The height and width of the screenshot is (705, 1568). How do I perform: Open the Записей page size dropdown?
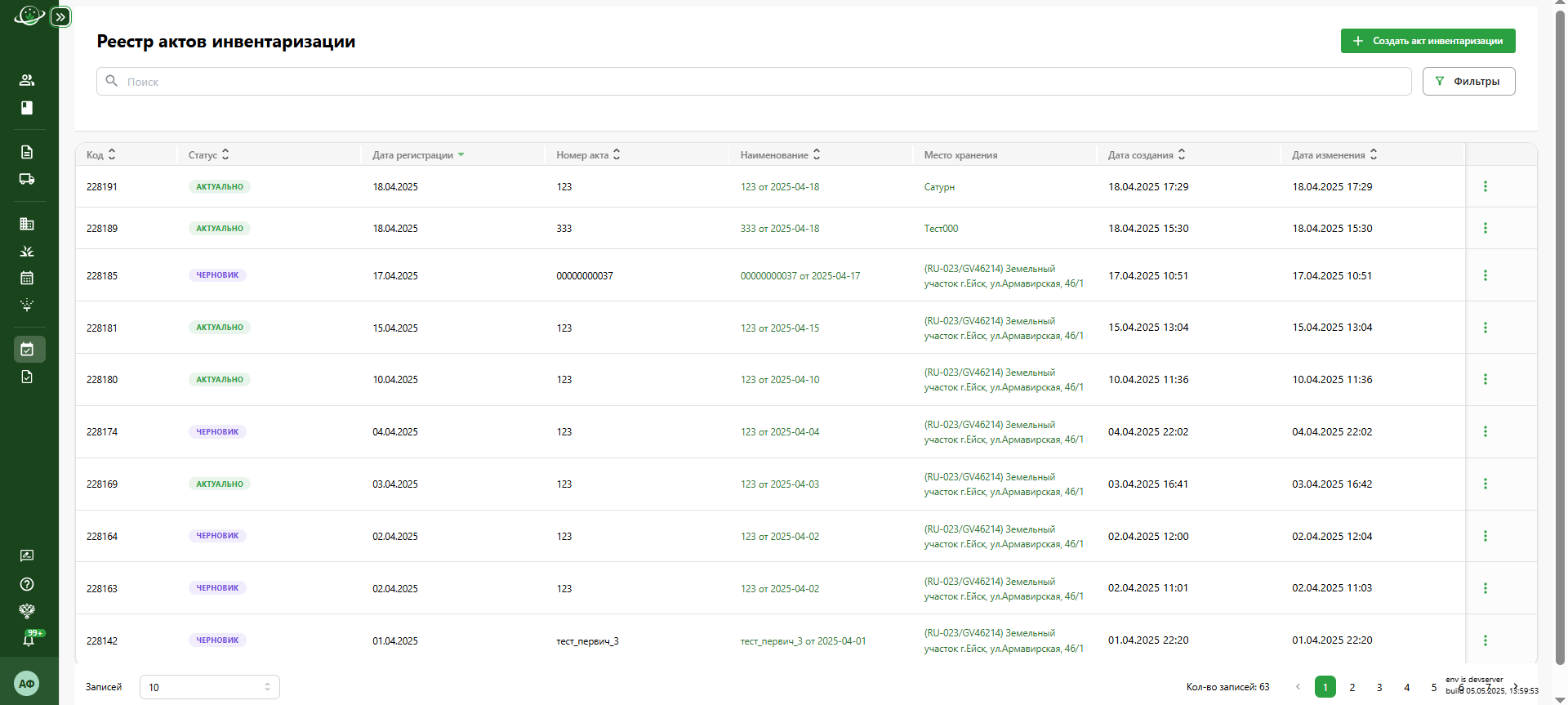point(209,687)
